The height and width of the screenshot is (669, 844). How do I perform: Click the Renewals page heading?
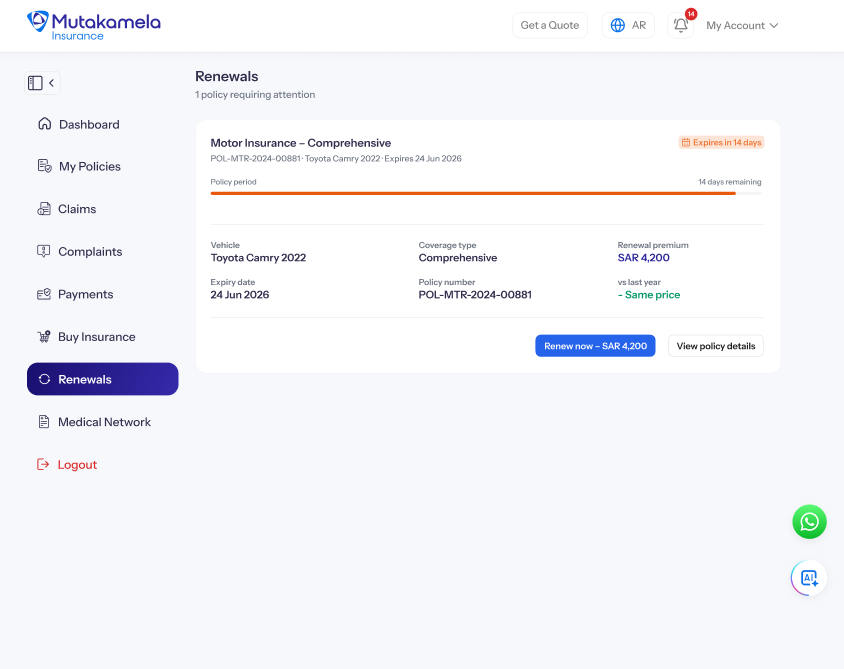coord(227,76)
